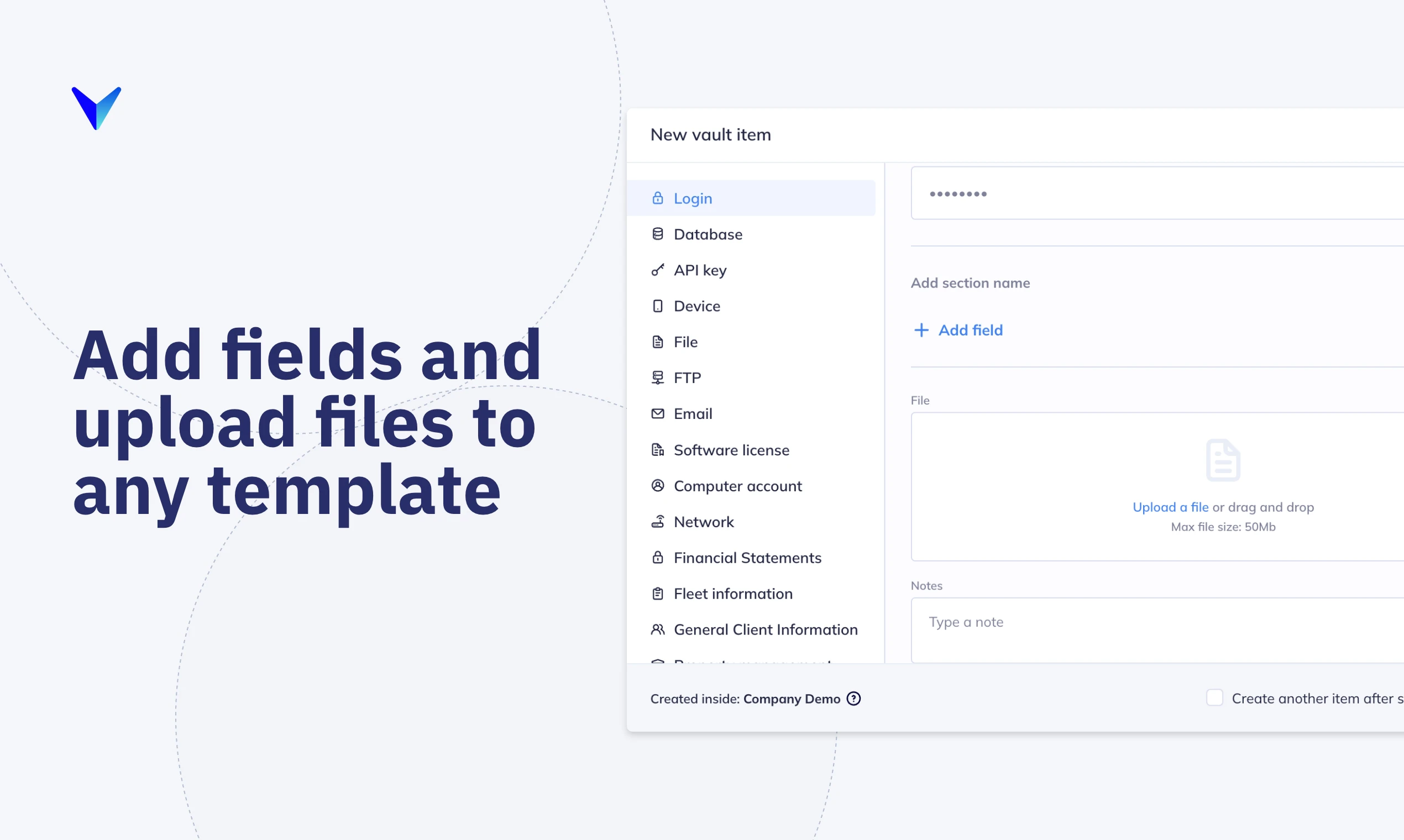
Task: Click the Upload a file link
Action: click(x=1170, y=507)
